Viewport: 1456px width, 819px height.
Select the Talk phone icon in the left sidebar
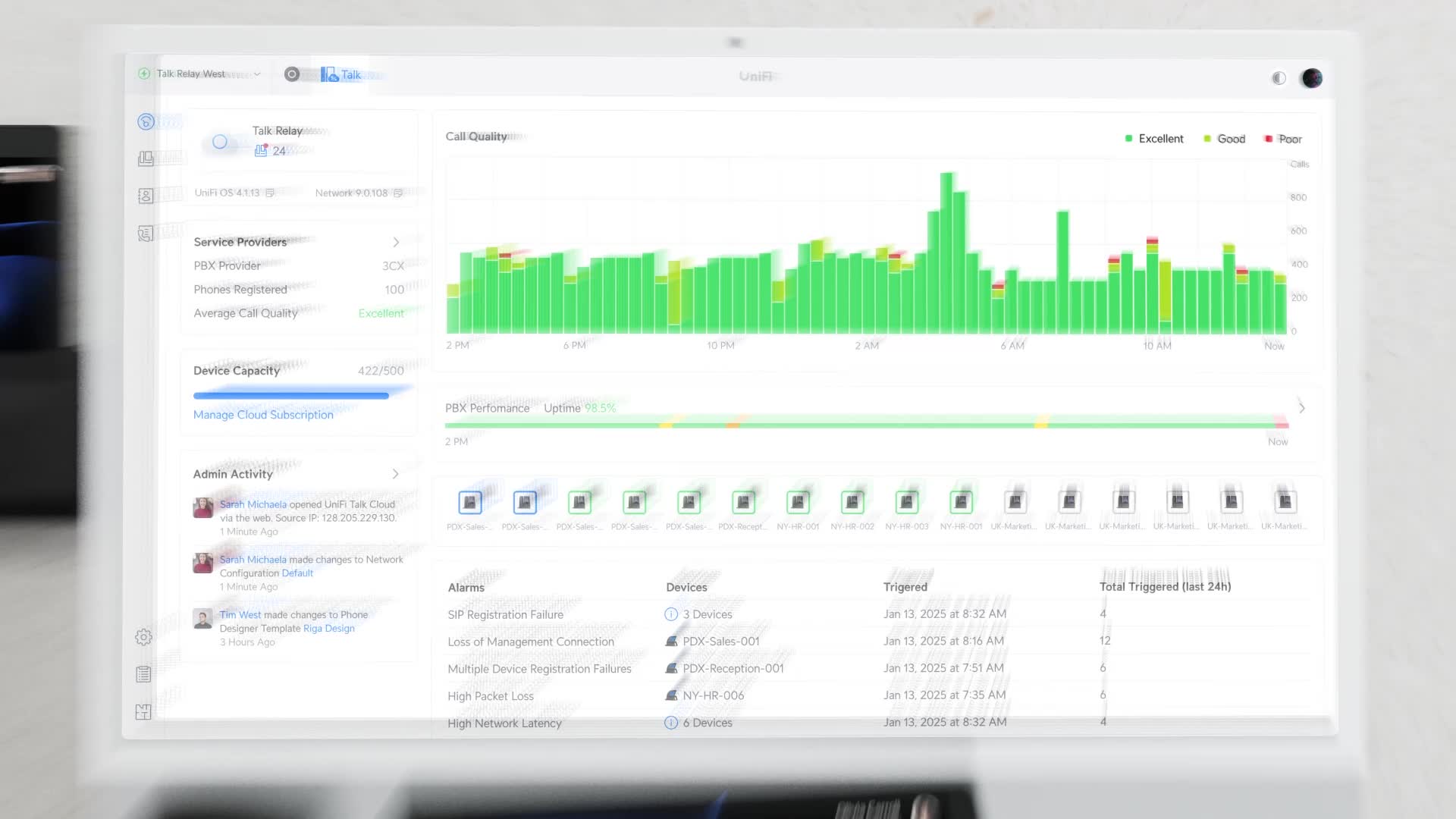pos(144,158)
